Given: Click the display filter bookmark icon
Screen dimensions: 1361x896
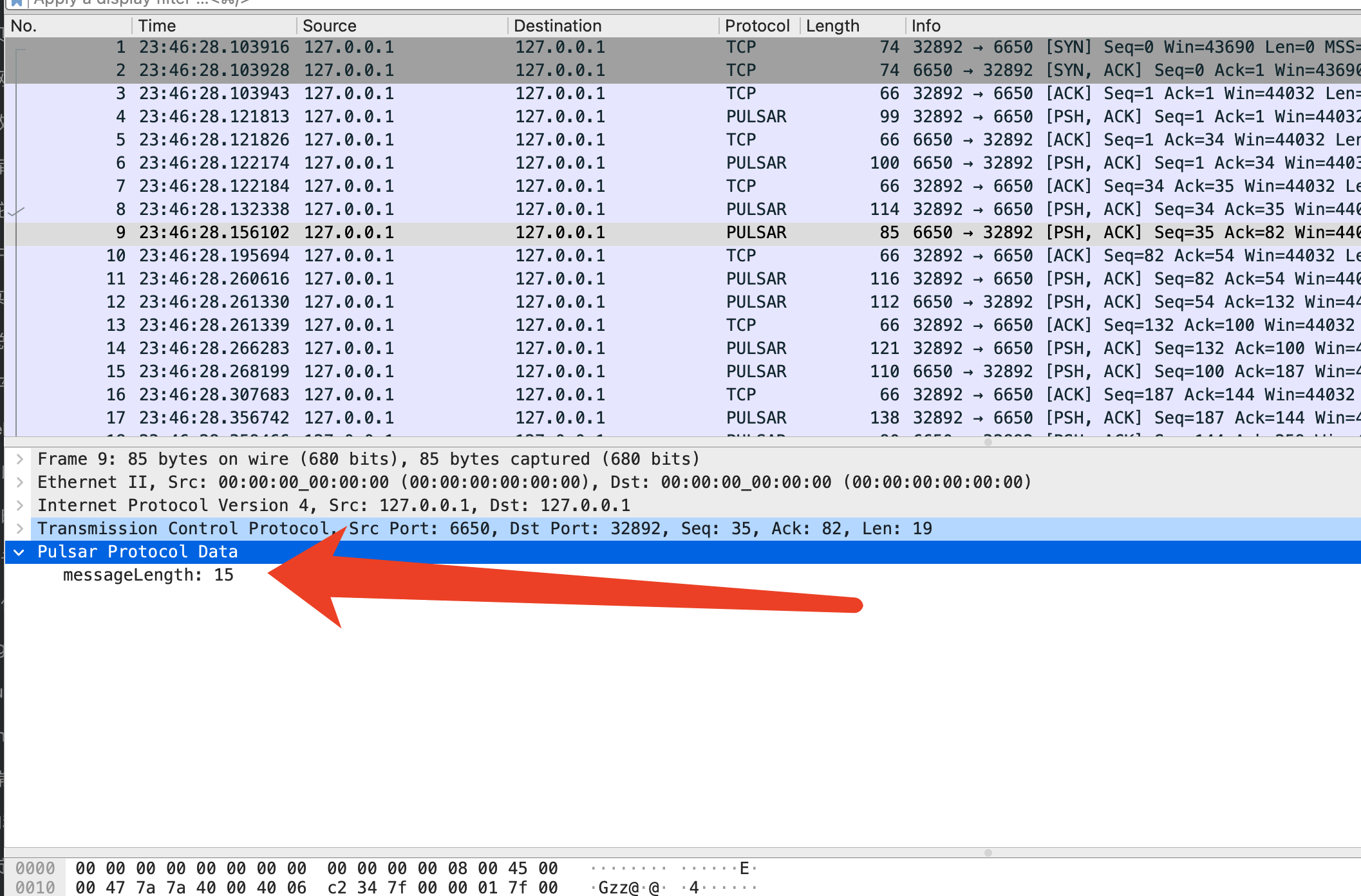Looking at the screenshot, I should [17, 3].
